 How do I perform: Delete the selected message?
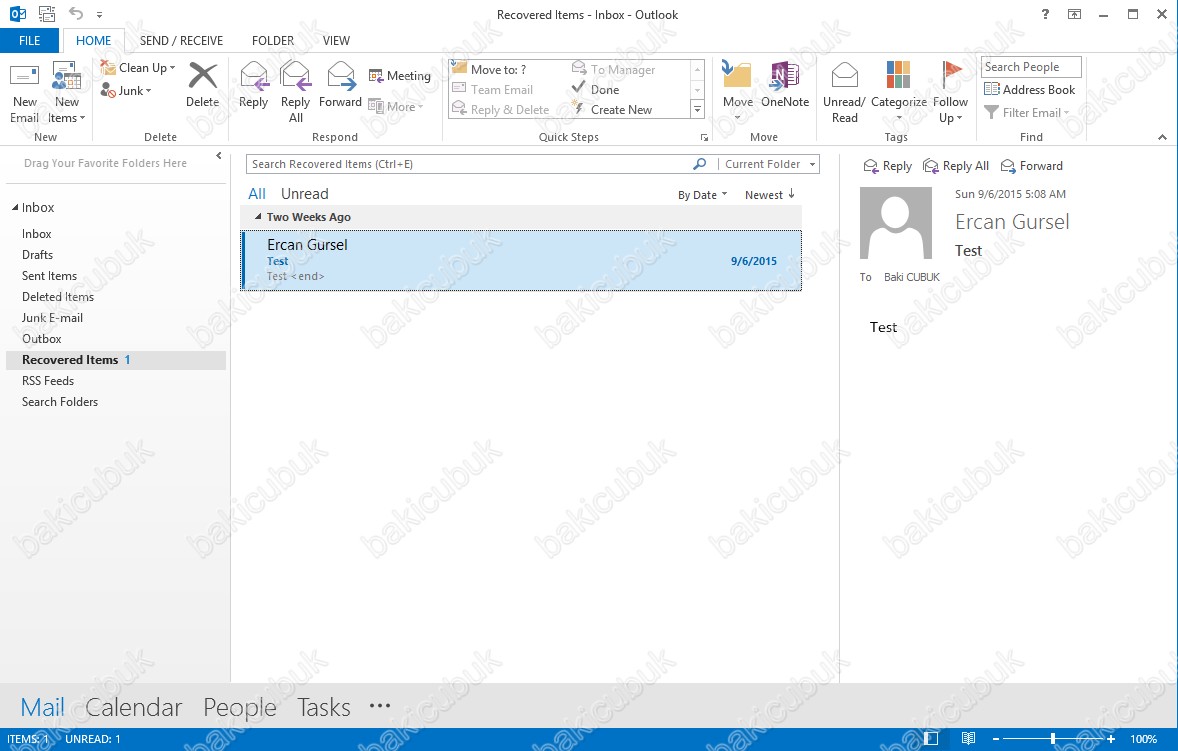202,86
